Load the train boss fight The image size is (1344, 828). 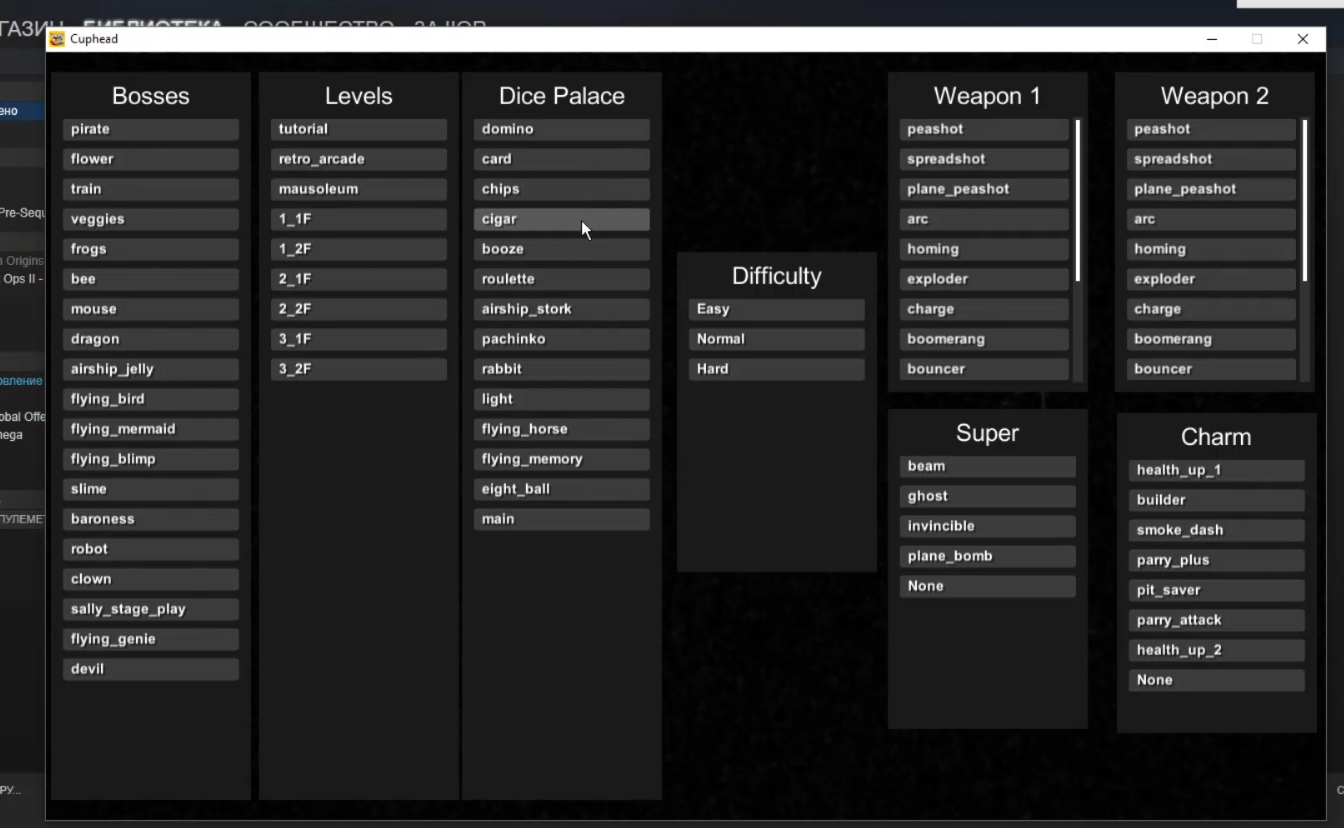pyautogui.click(x=151, y=190)
